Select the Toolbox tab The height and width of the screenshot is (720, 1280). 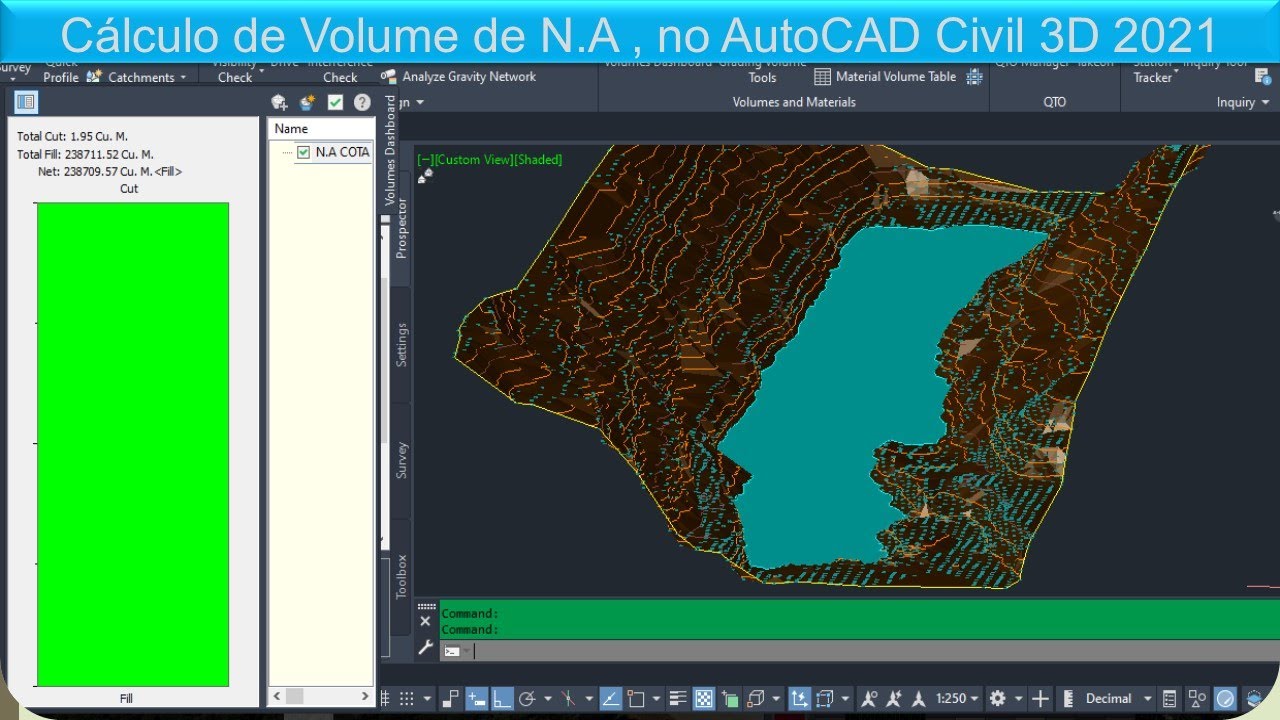coord(401,576)
